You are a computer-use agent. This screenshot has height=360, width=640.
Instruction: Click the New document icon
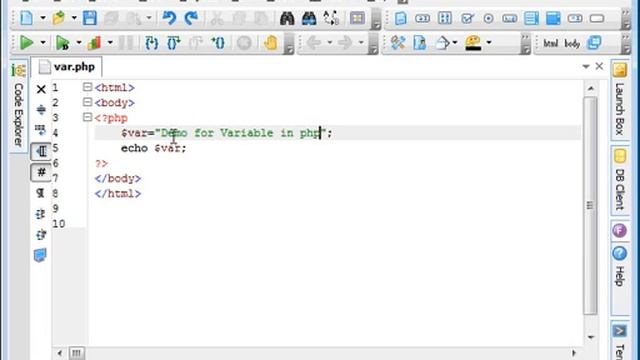[27, 18]
